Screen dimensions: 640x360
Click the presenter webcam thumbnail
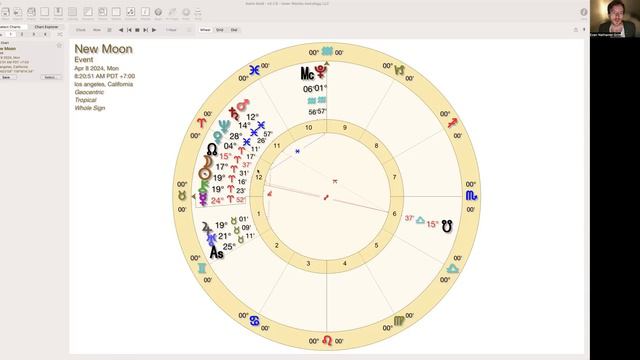(x=615, y=18)
